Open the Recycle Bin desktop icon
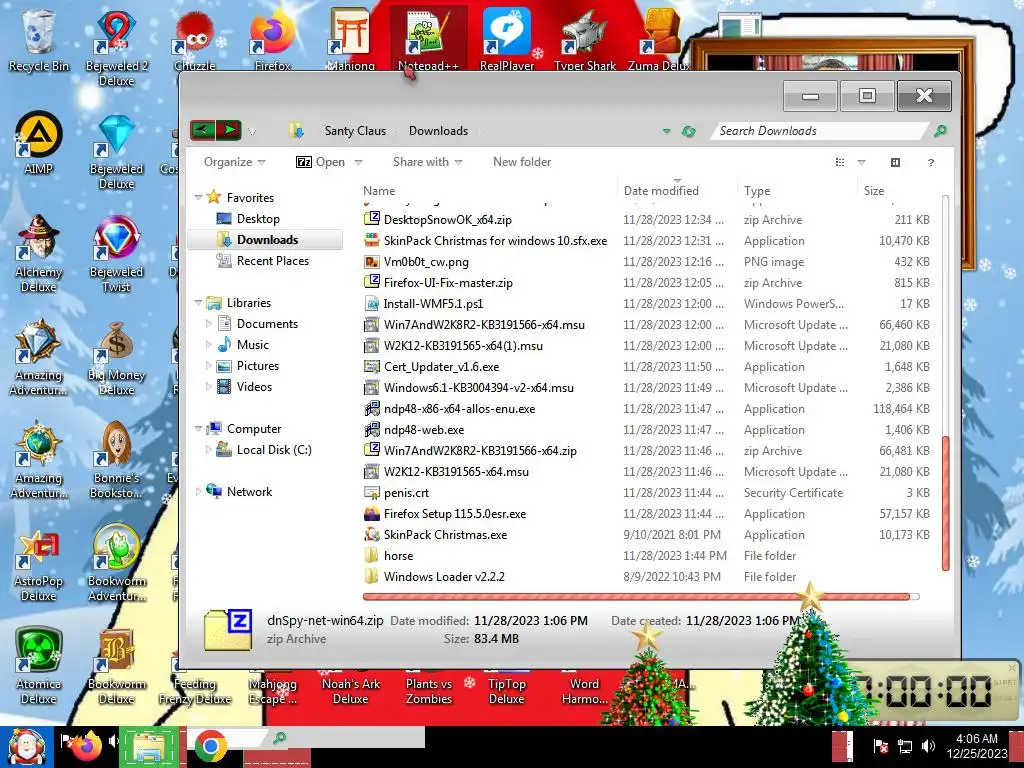The height and width of the screenshot is (768, 1024). [x=38, y=40]
